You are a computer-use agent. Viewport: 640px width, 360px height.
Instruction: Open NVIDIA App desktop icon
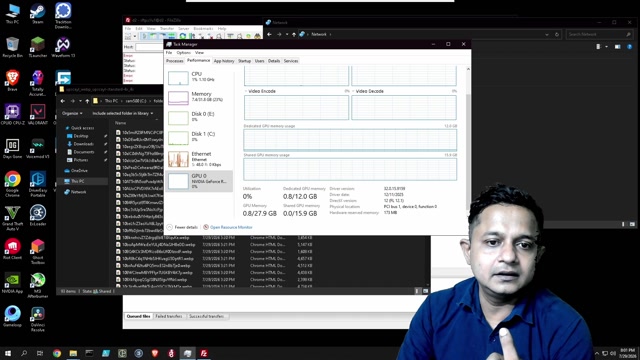click(x=12, y=283)
